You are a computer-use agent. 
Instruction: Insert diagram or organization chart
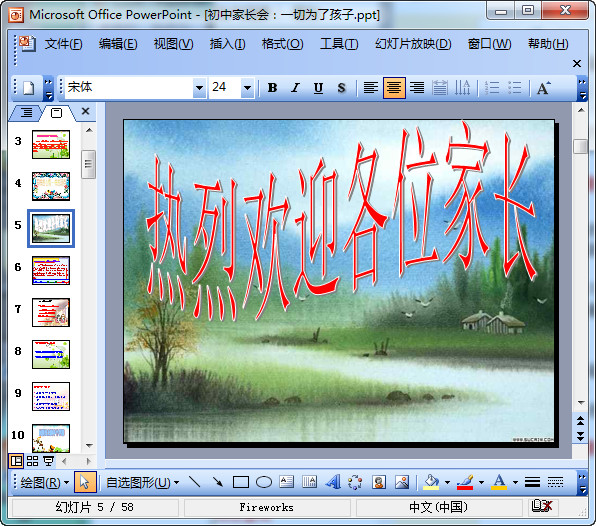(x=355, y=483)
